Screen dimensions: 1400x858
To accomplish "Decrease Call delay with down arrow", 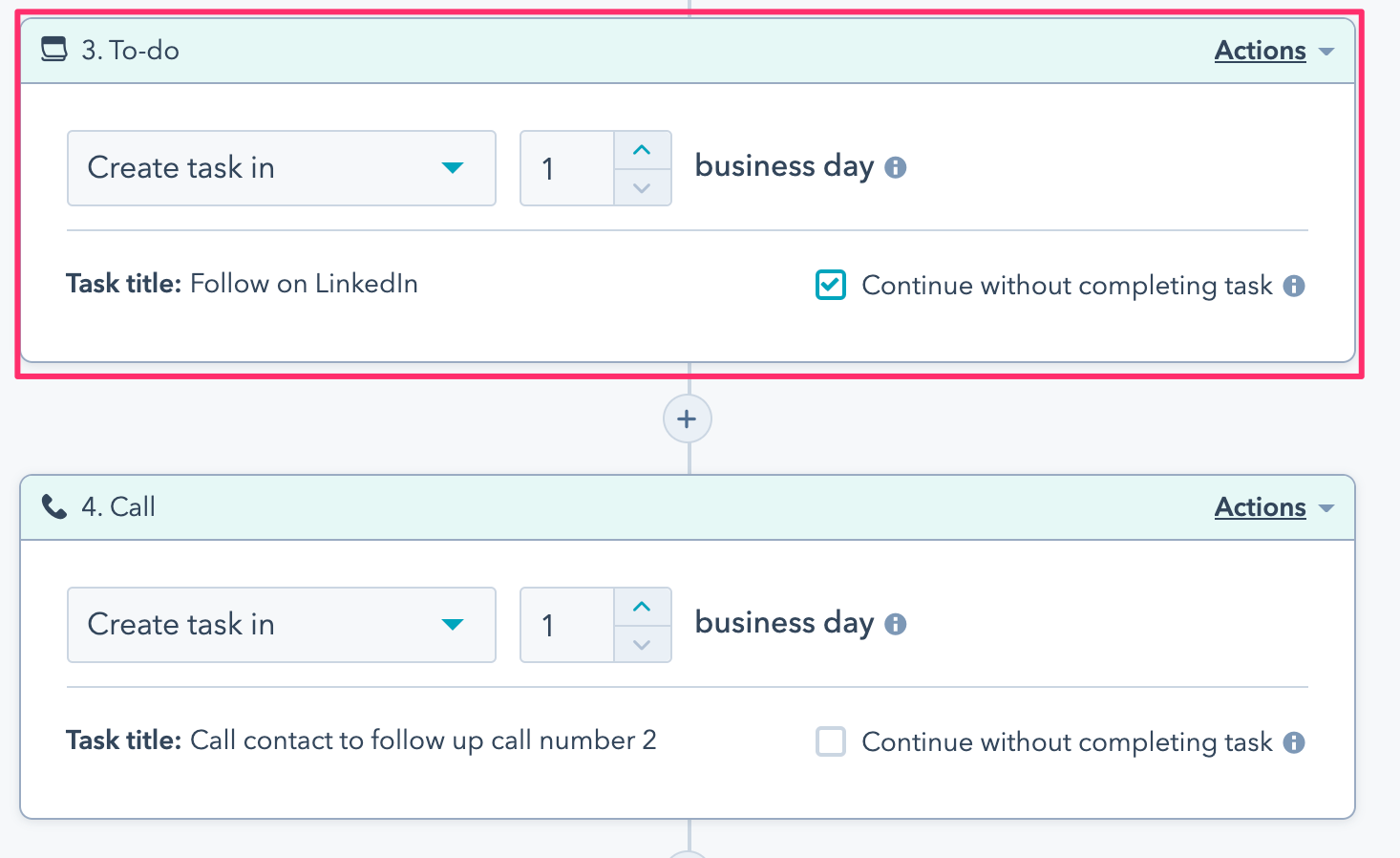I will [x=642, y=644].
